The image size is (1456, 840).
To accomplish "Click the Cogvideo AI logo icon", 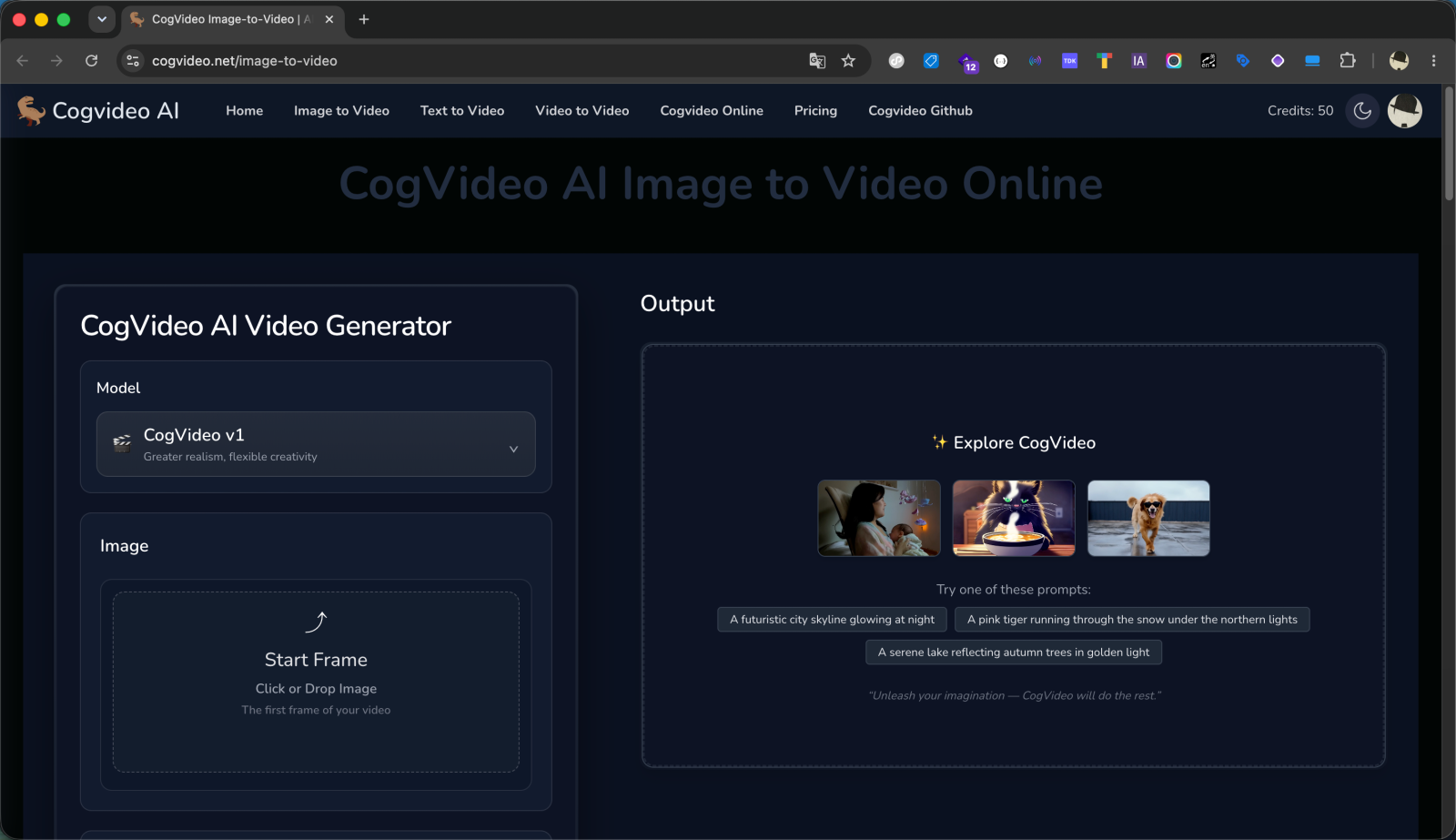I will (x=31, y=110).
